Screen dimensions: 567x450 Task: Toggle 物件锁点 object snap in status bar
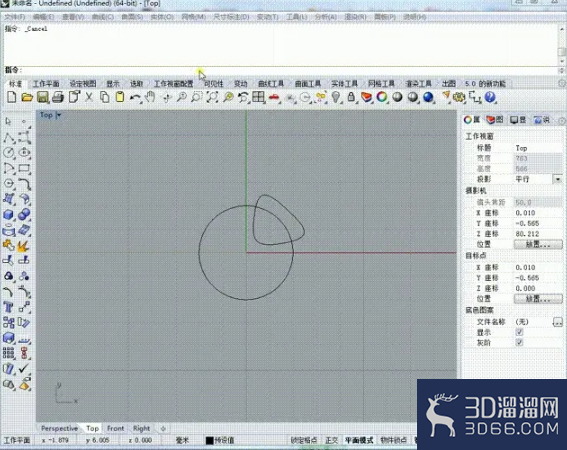[x=393, y=440]
